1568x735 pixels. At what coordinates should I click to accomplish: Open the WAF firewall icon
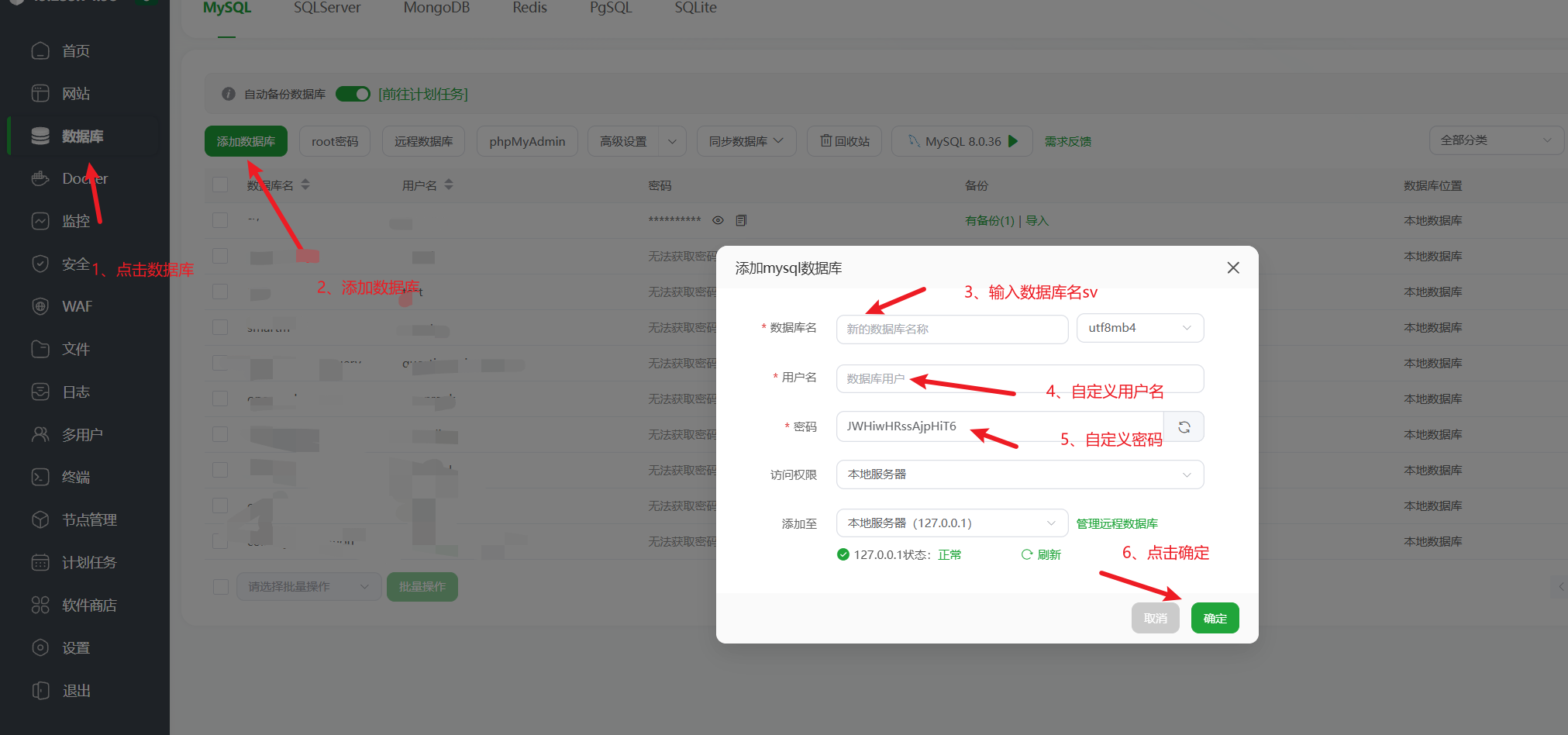click(40, 307)
